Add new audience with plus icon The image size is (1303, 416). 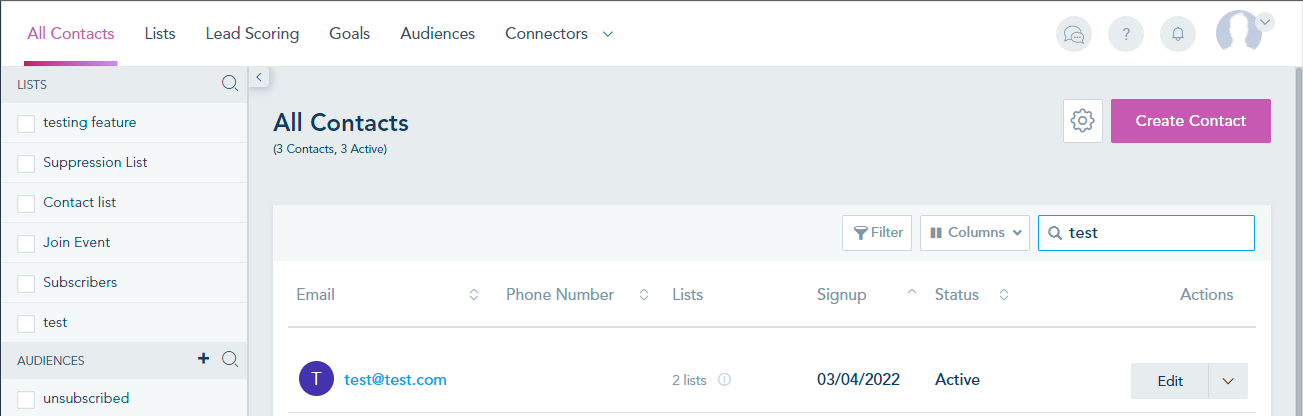(204, 359)
